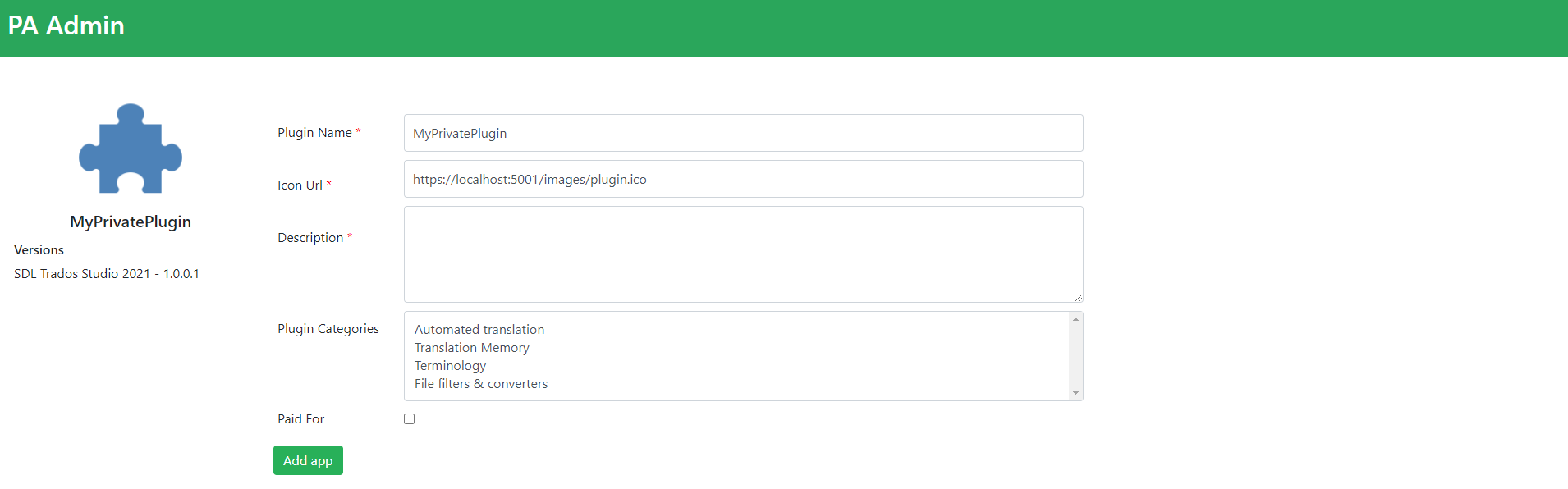Click the Paid For label

300,419
